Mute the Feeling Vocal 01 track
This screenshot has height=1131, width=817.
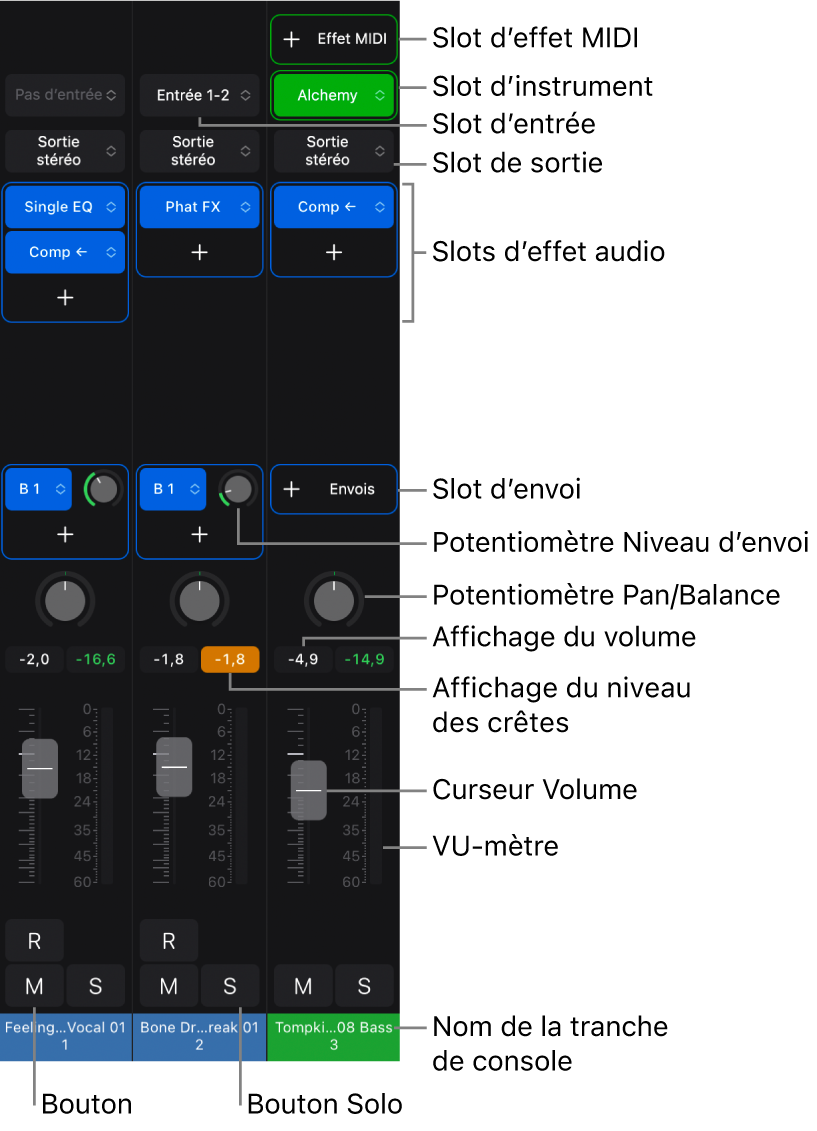tap(33, 985)
